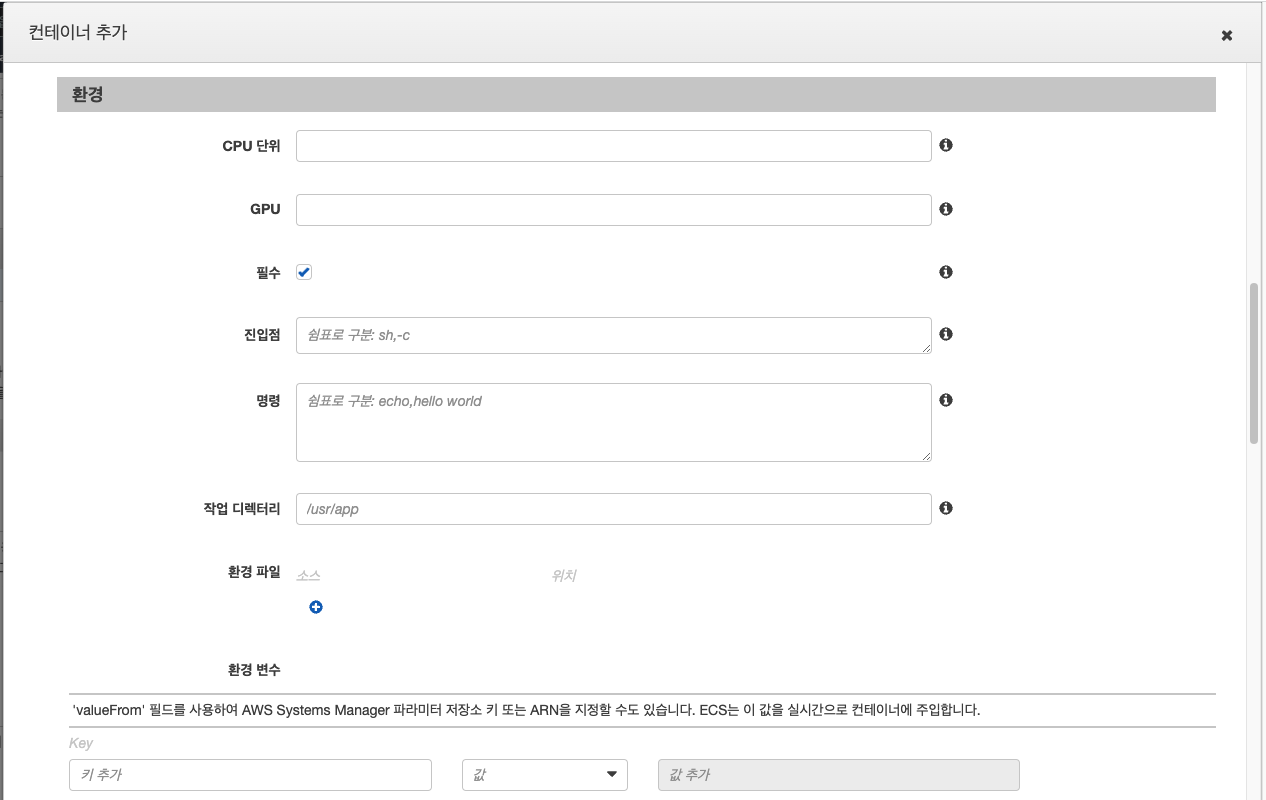Open the 명령 field's info icon
This screenshot has height=800, width=1266.
coord(945,400)
